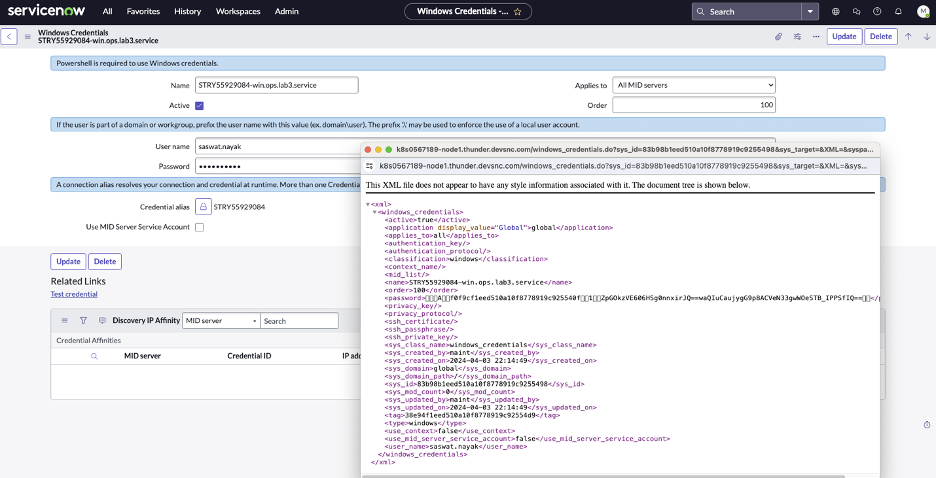The image size is (936, 478).
Task: Click the tag element in XML
Action: tap(472, 415)
